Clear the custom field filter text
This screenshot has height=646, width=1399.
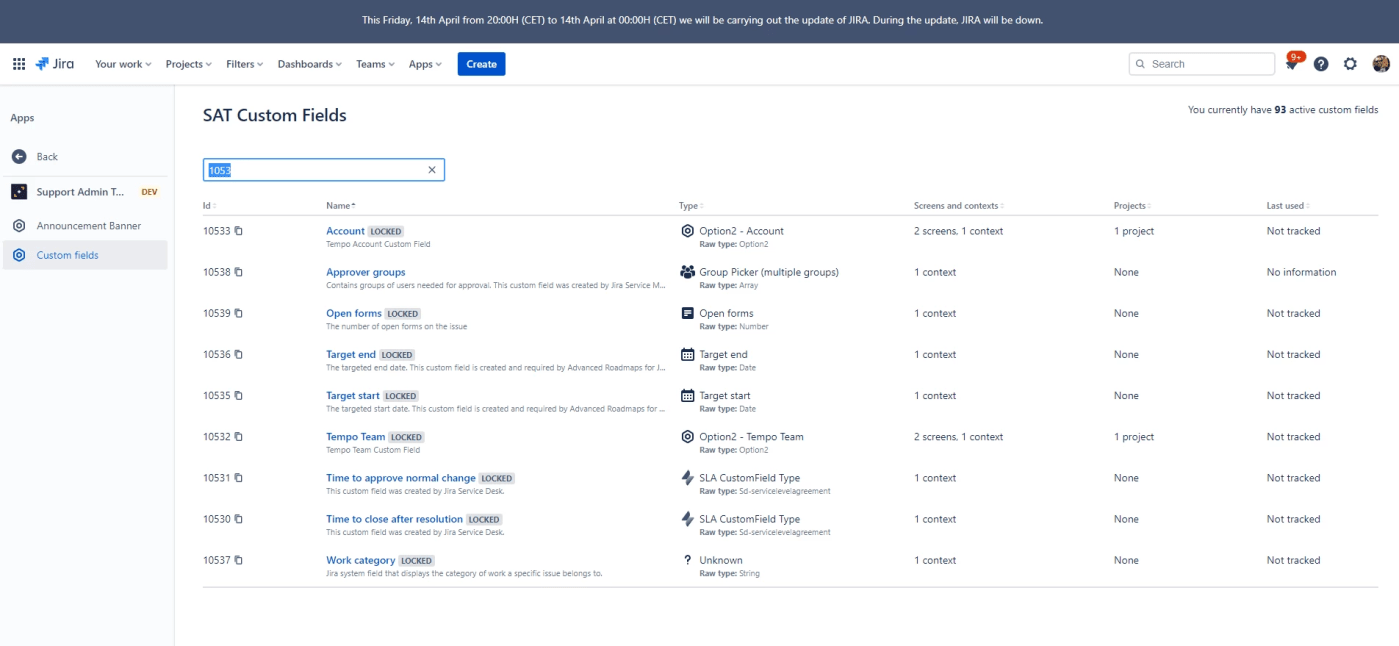[x=432, y=170]
